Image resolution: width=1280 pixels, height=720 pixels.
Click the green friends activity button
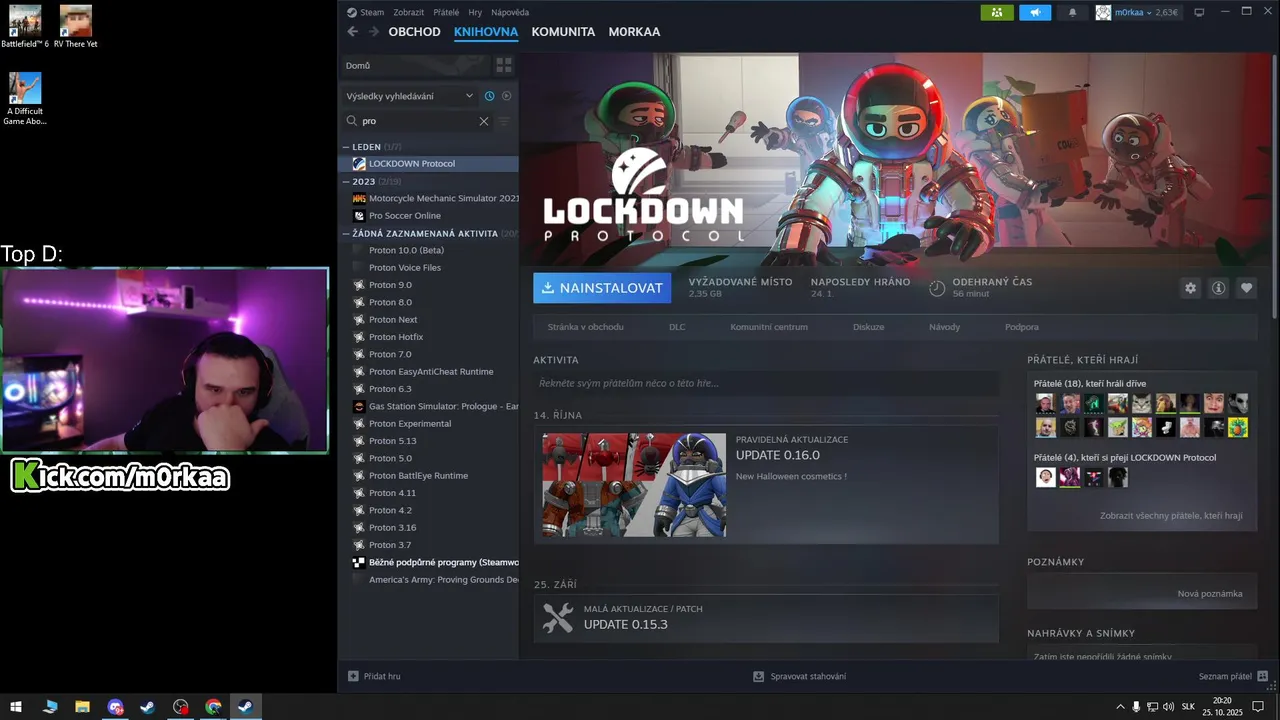point(997,12)
